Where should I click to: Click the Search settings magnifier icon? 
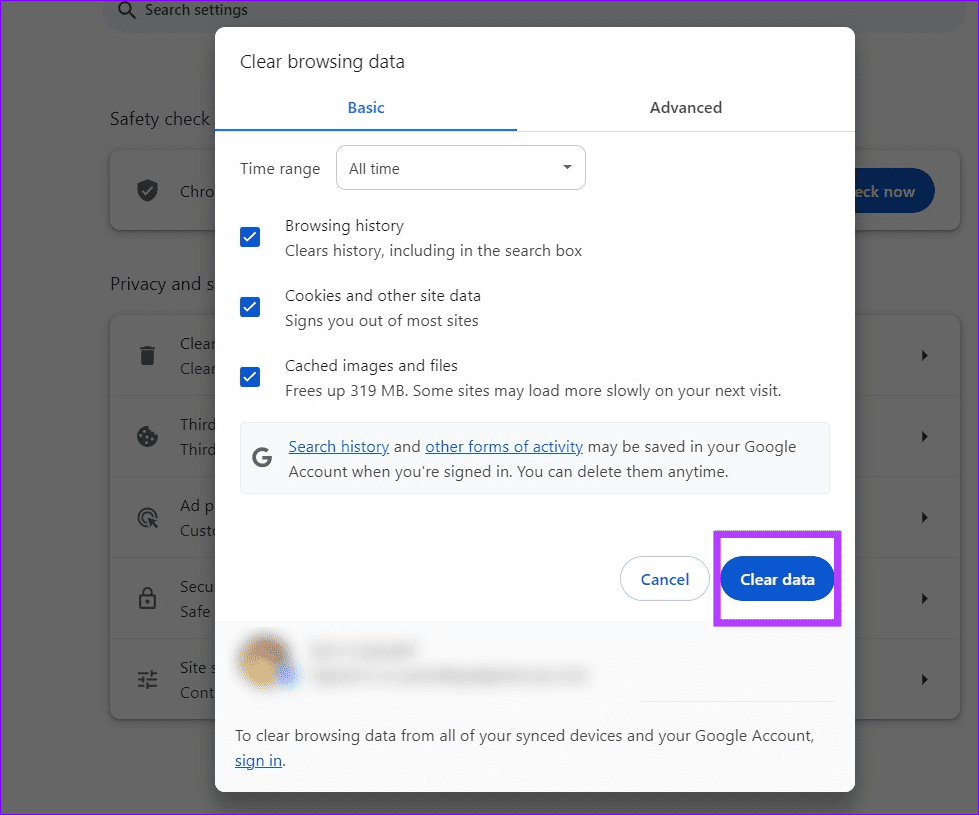pyautogui.click(x=127, y=10)
